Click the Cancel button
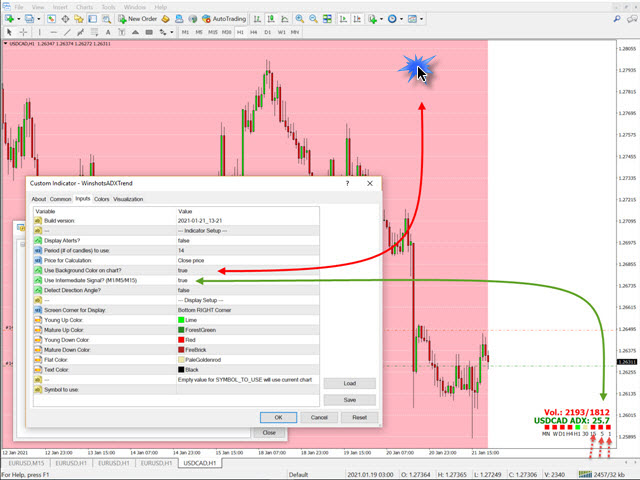640x480 pixels. pos(319,418)
